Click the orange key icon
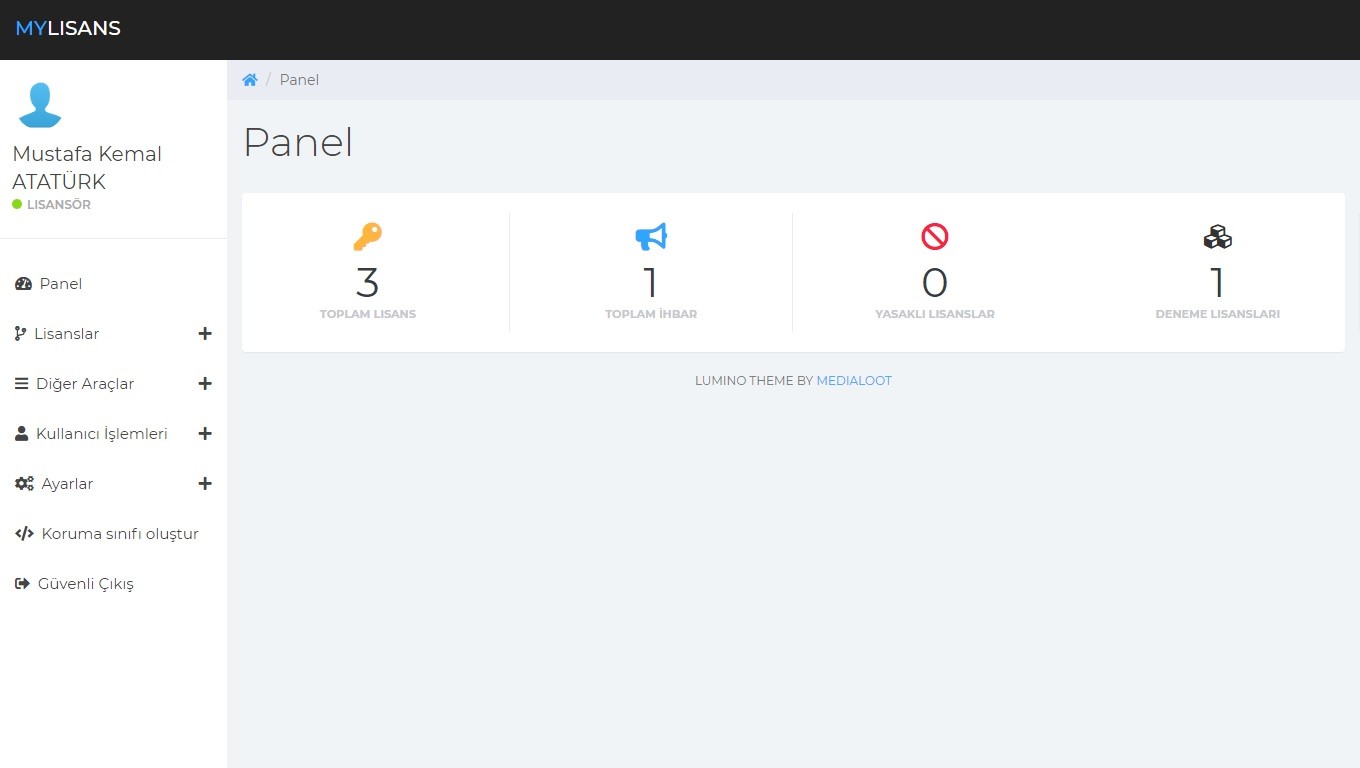The width and height of the screenshot is (1360, 768). point(367,237)
